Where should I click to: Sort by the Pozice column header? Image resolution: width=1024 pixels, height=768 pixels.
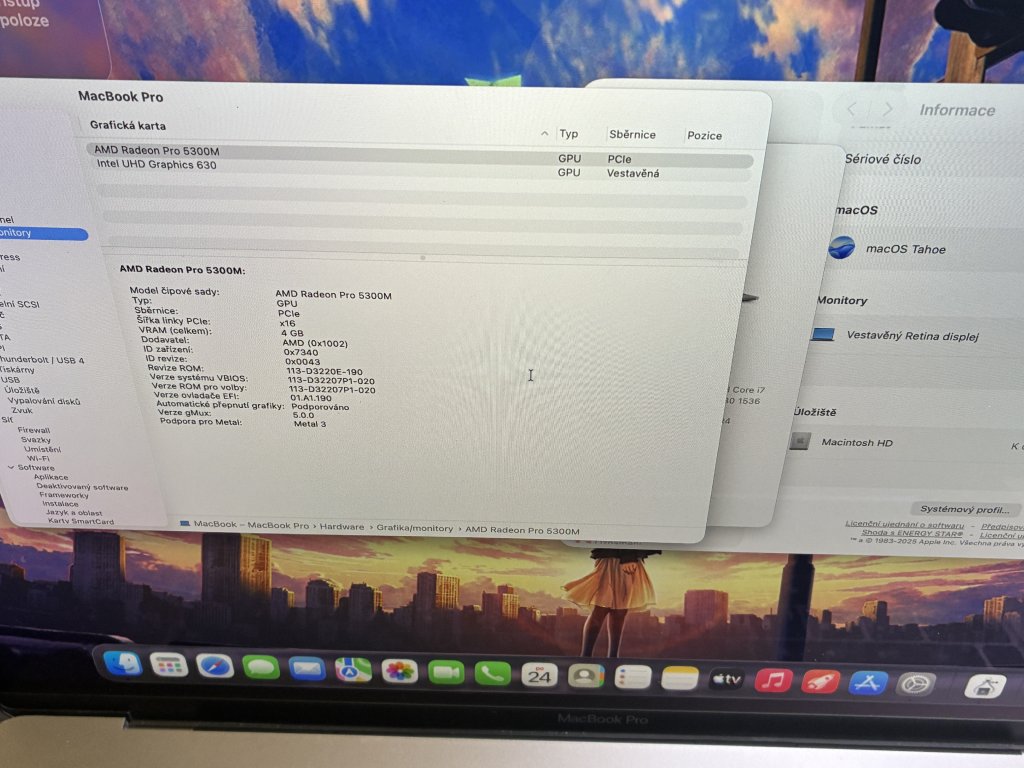click(704, 136)
